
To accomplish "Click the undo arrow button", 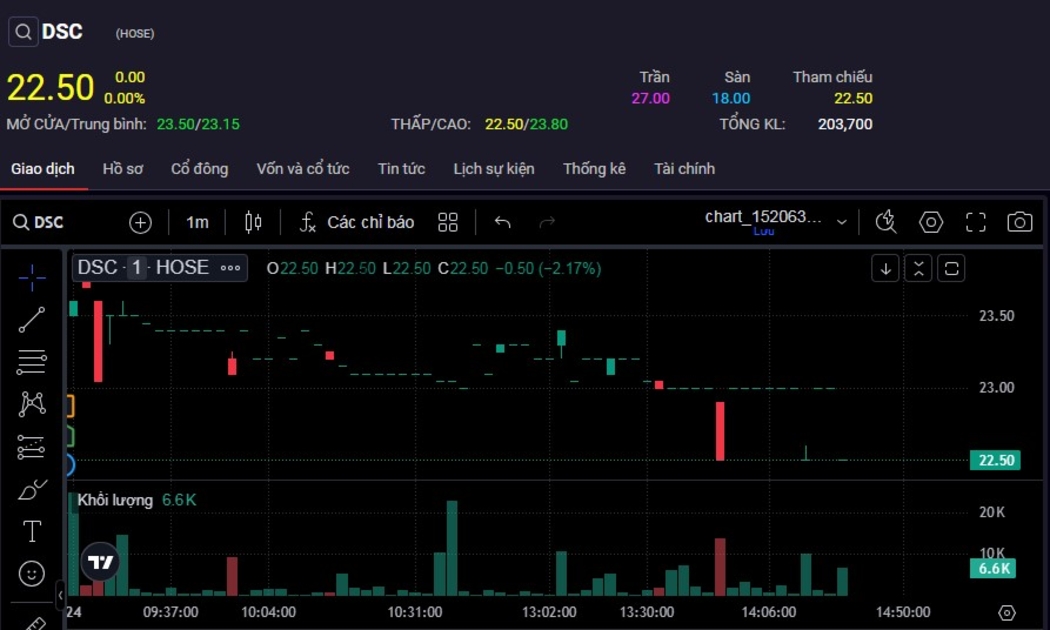I will [x=502, y=222].
